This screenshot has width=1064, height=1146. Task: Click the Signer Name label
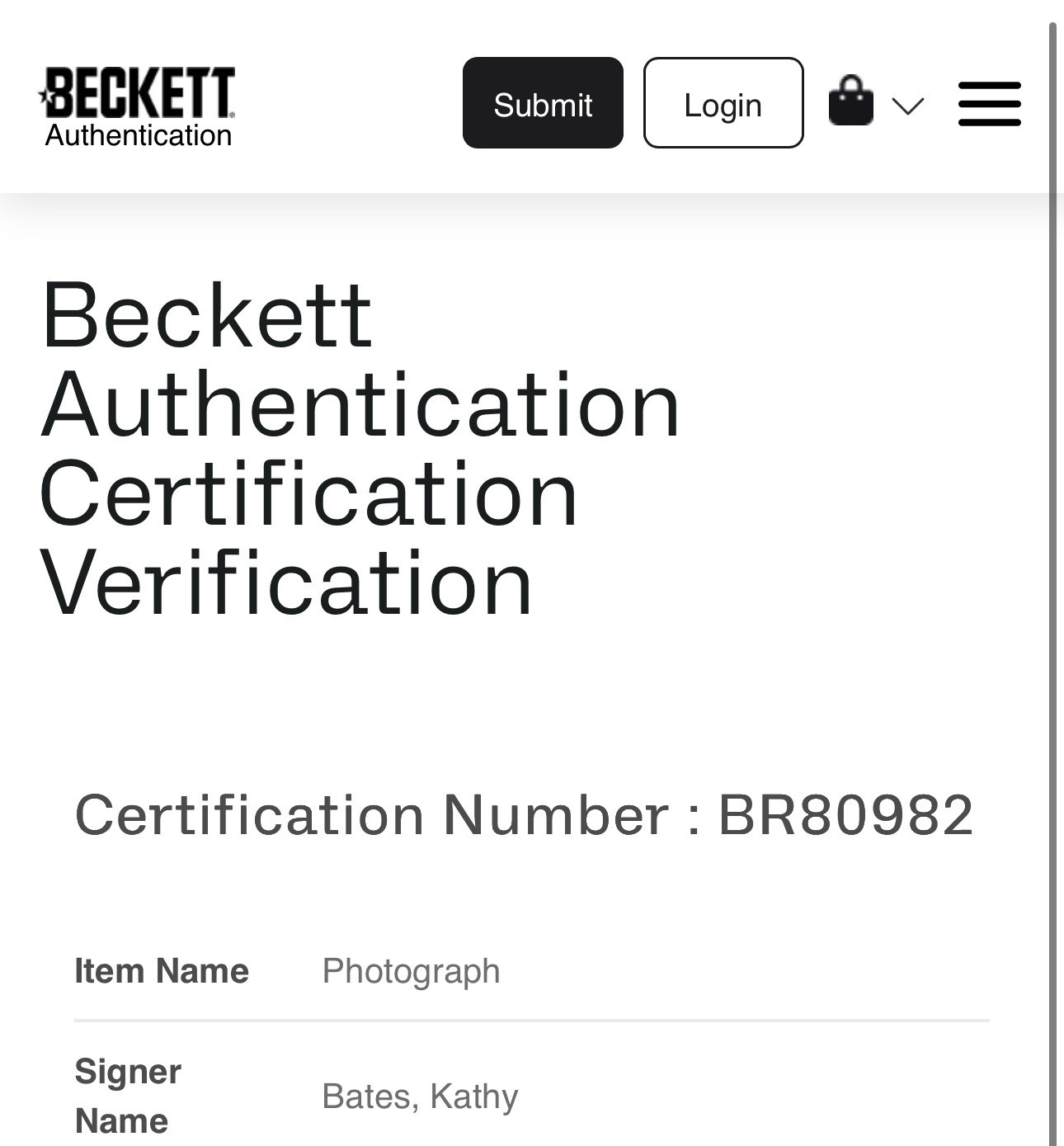point(128,1096)
